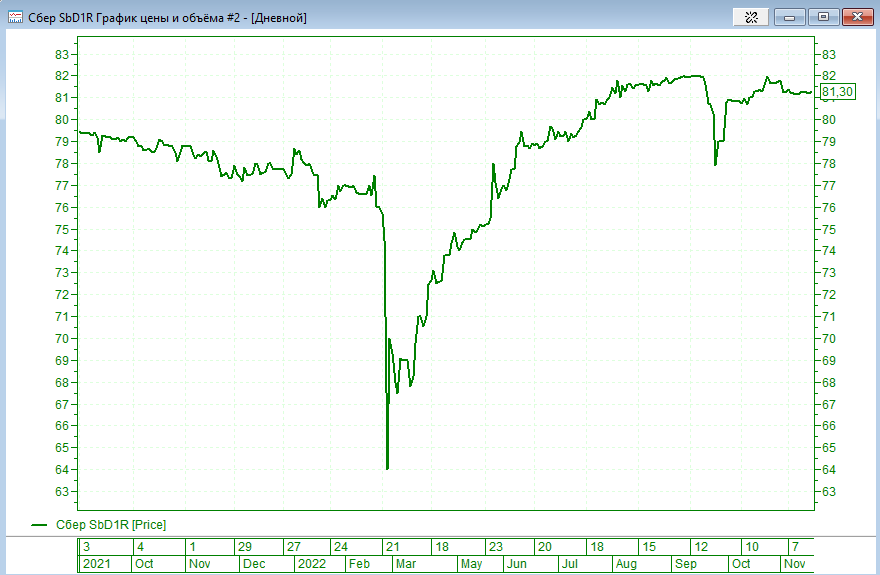Viewport: 880px width, 575px height.
Task: Click the Jun month label
Action: [x=516, y=564]
